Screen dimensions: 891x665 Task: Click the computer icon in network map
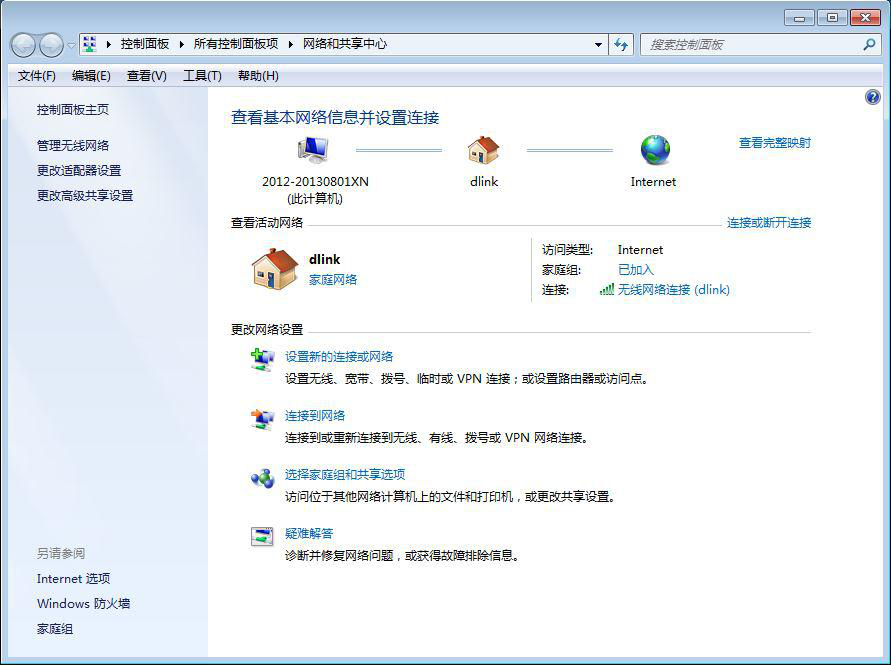(x=313, y=150)
